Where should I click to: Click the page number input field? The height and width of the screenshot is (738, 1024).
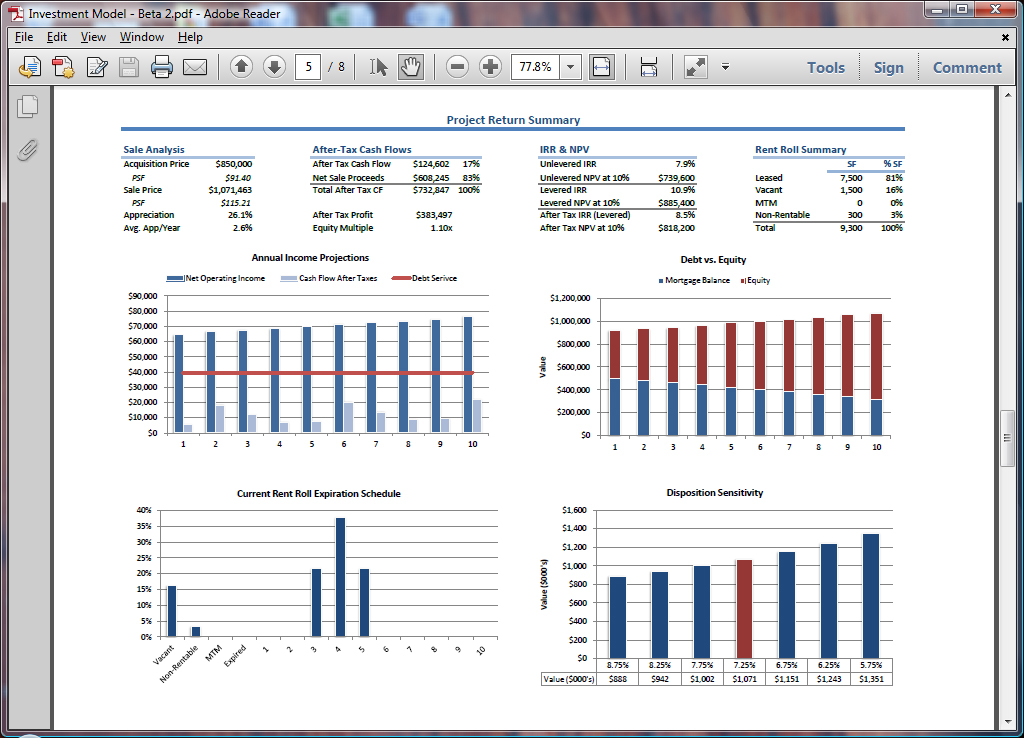pos(308,67)
